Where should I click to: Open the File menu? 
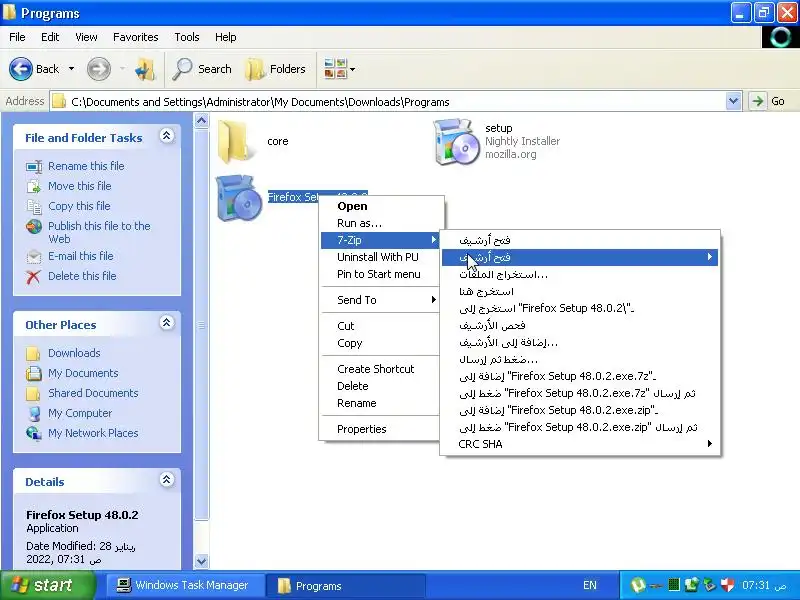click(17, 37)
